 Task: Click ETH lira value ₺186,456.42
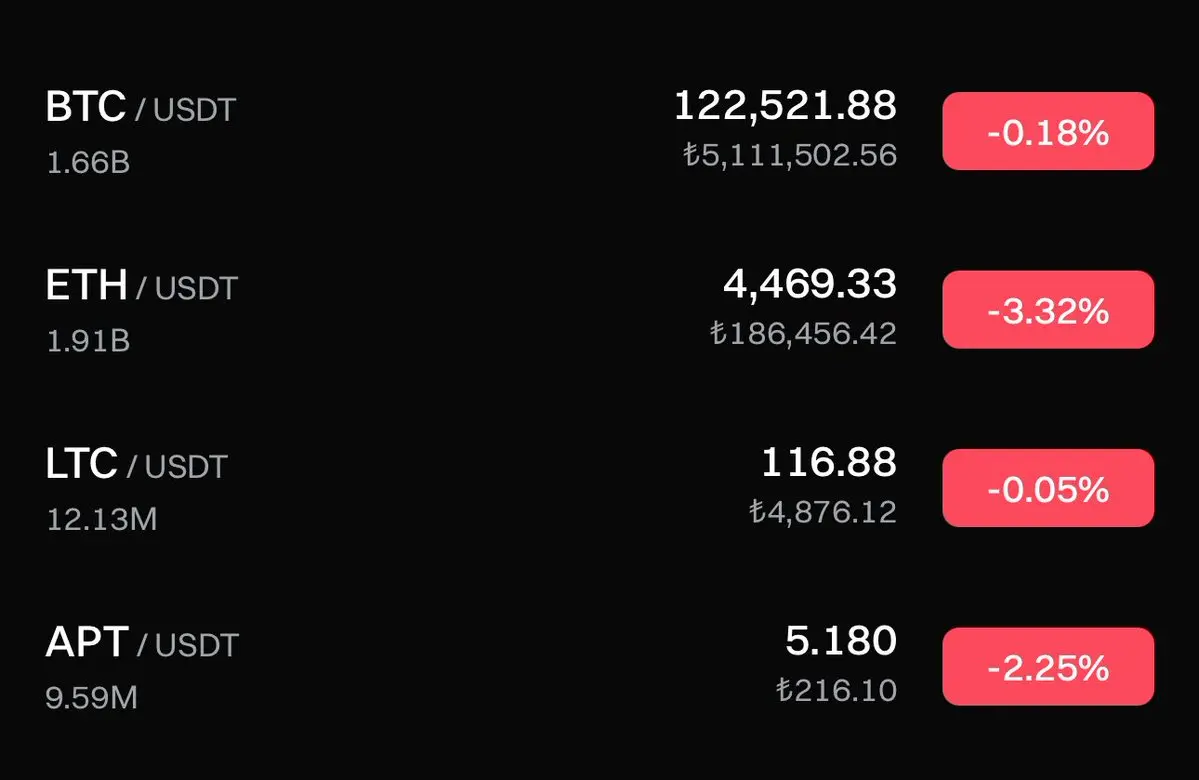pos(803,333)
